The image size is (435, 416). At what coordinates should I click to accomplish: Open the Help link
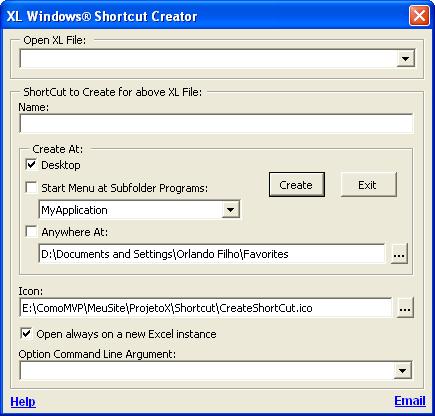23,401
